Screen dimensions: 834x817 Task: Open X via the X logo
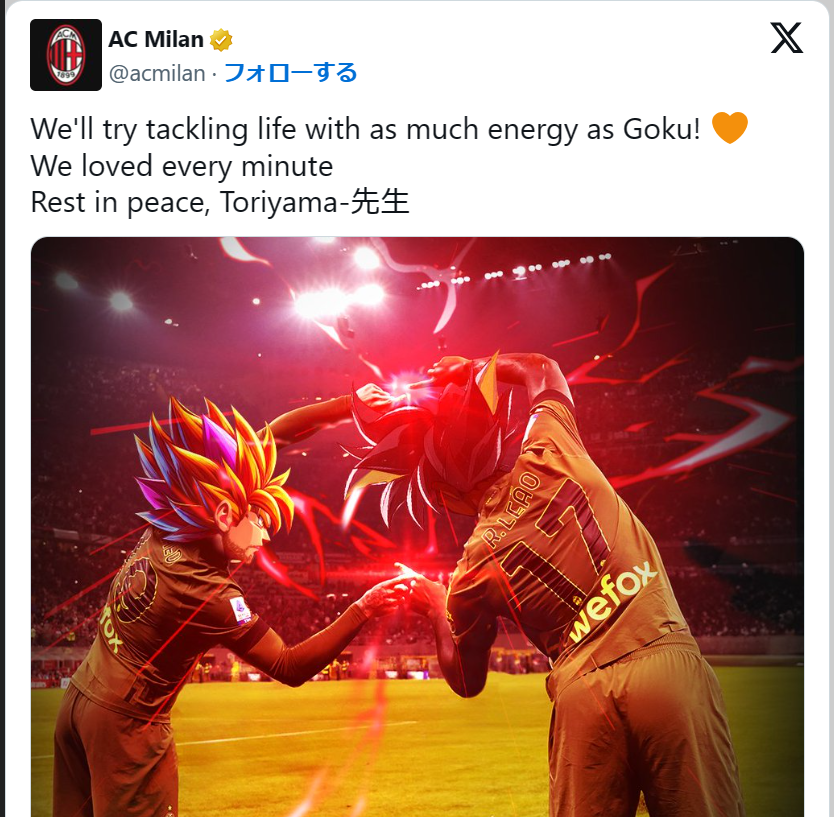coord(787,38)
